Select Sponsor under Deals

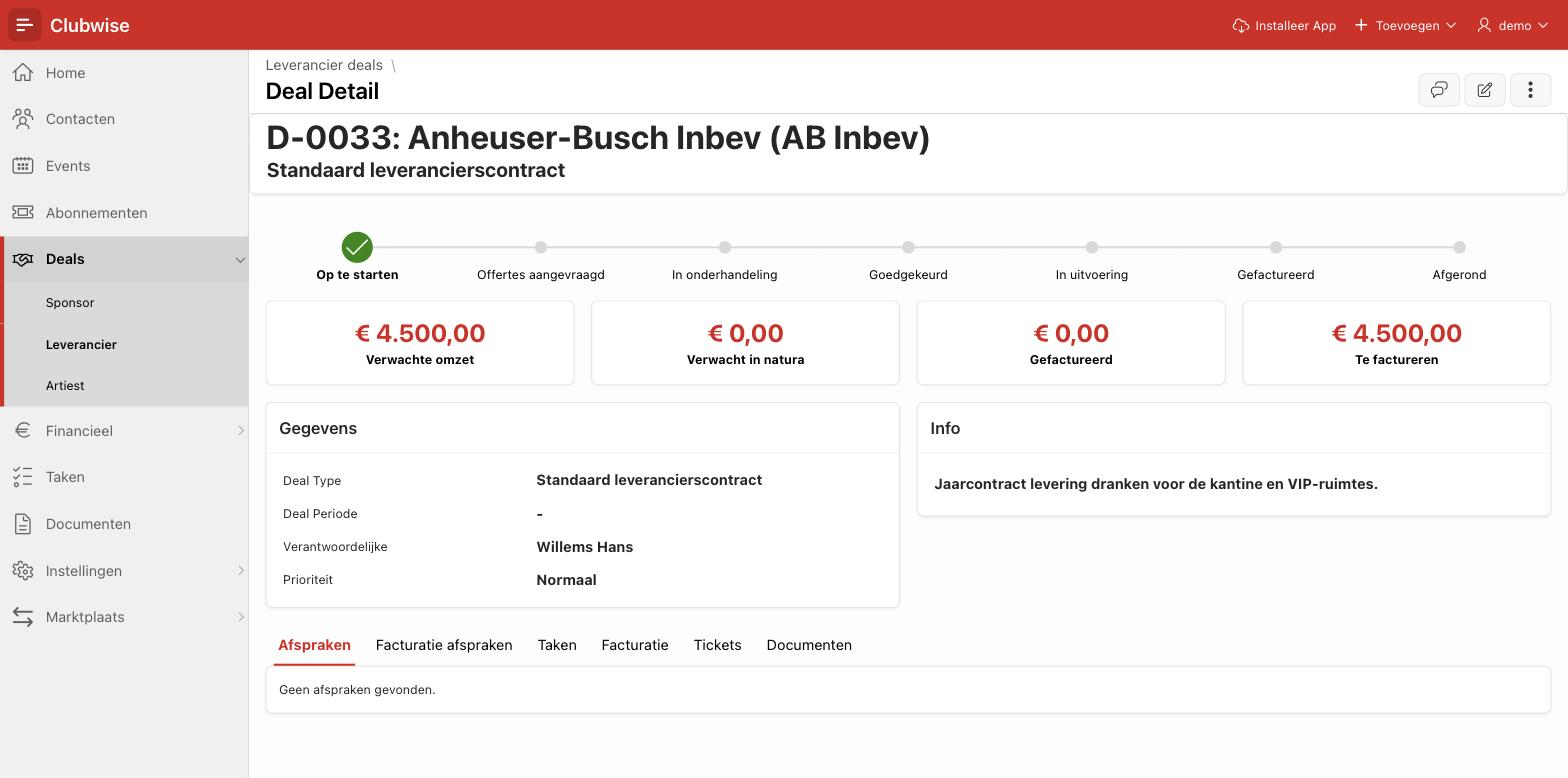70,302
